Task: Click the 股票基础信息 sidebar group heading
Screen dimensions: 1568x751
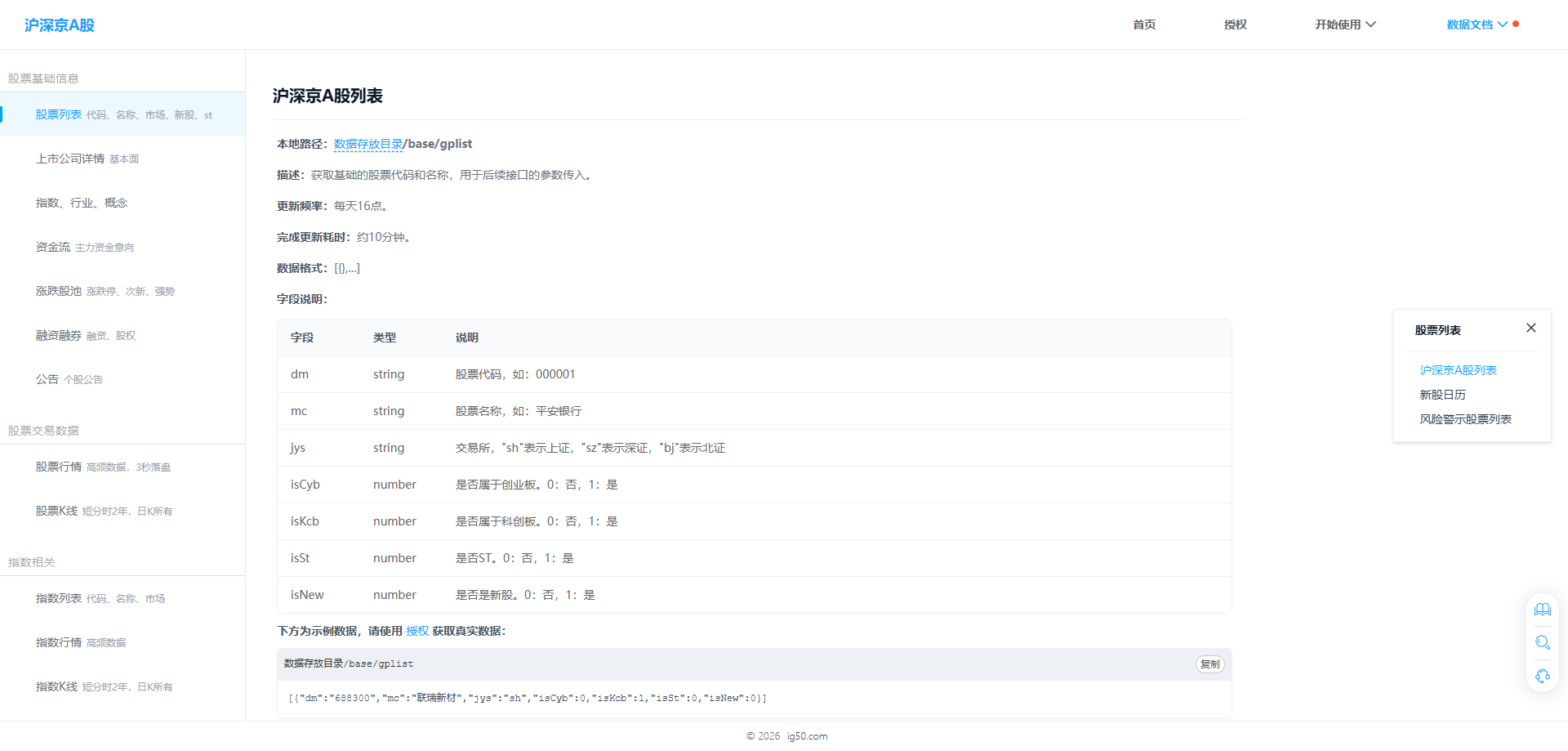Action: [x=43, y=78]
